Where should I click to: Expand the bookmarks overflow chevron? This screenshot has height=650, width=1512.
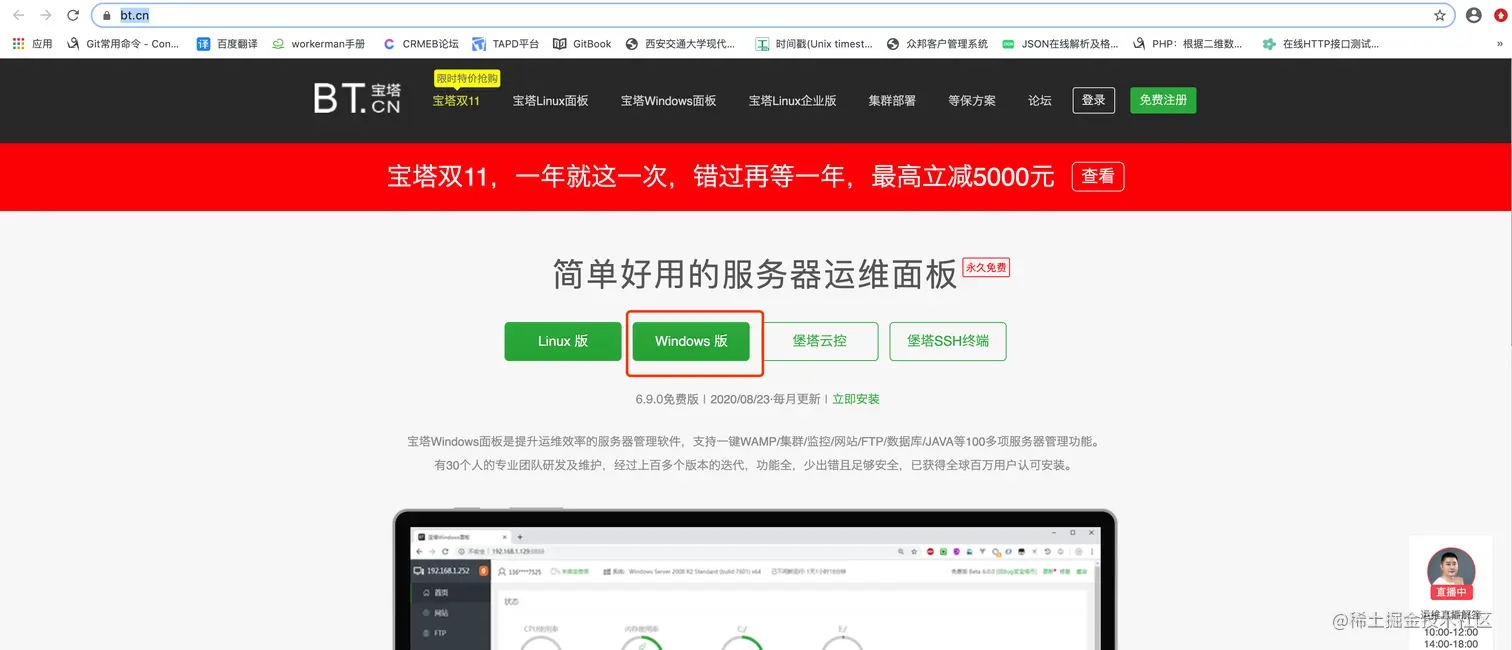click(1499, 44)
